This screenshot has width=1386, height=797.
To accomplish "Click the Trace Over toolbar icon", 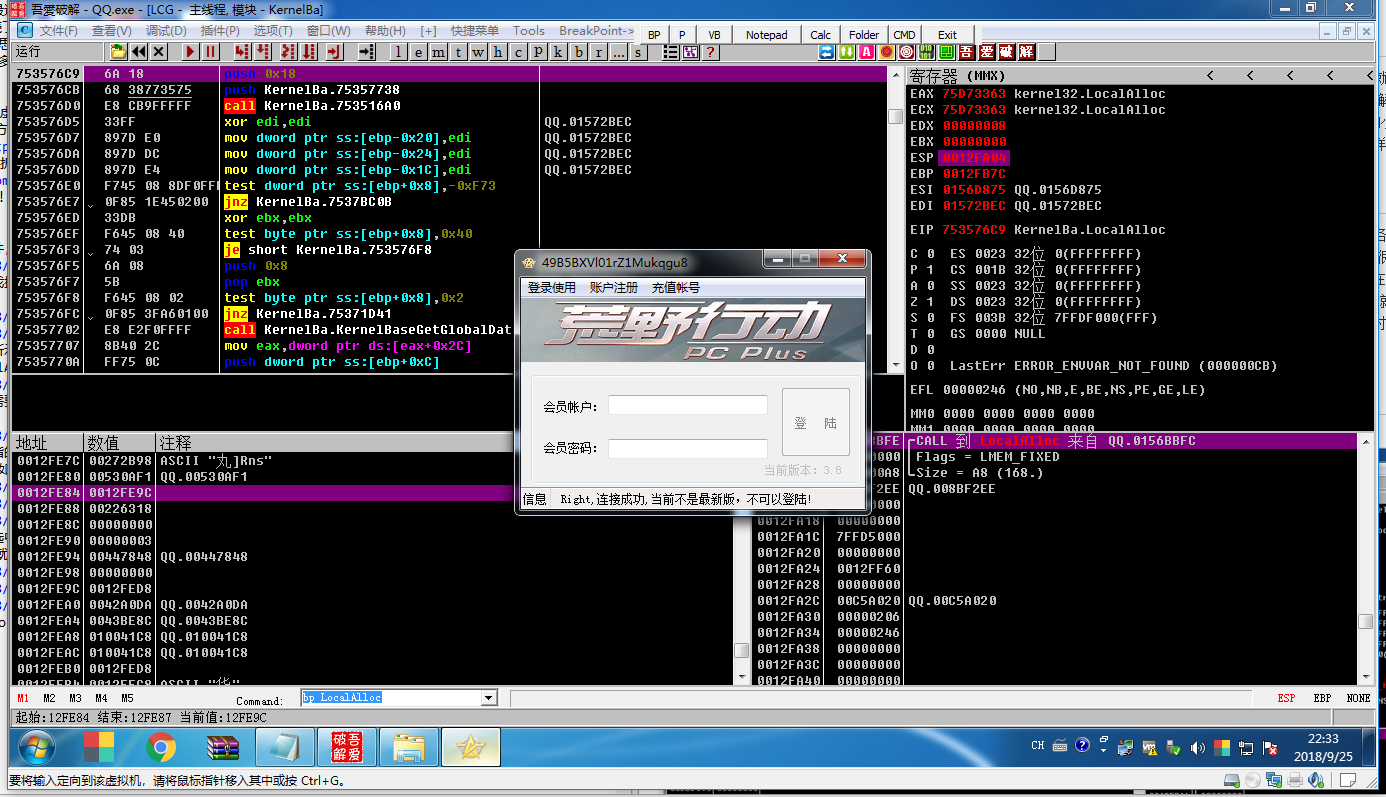I will coord(309,51).
